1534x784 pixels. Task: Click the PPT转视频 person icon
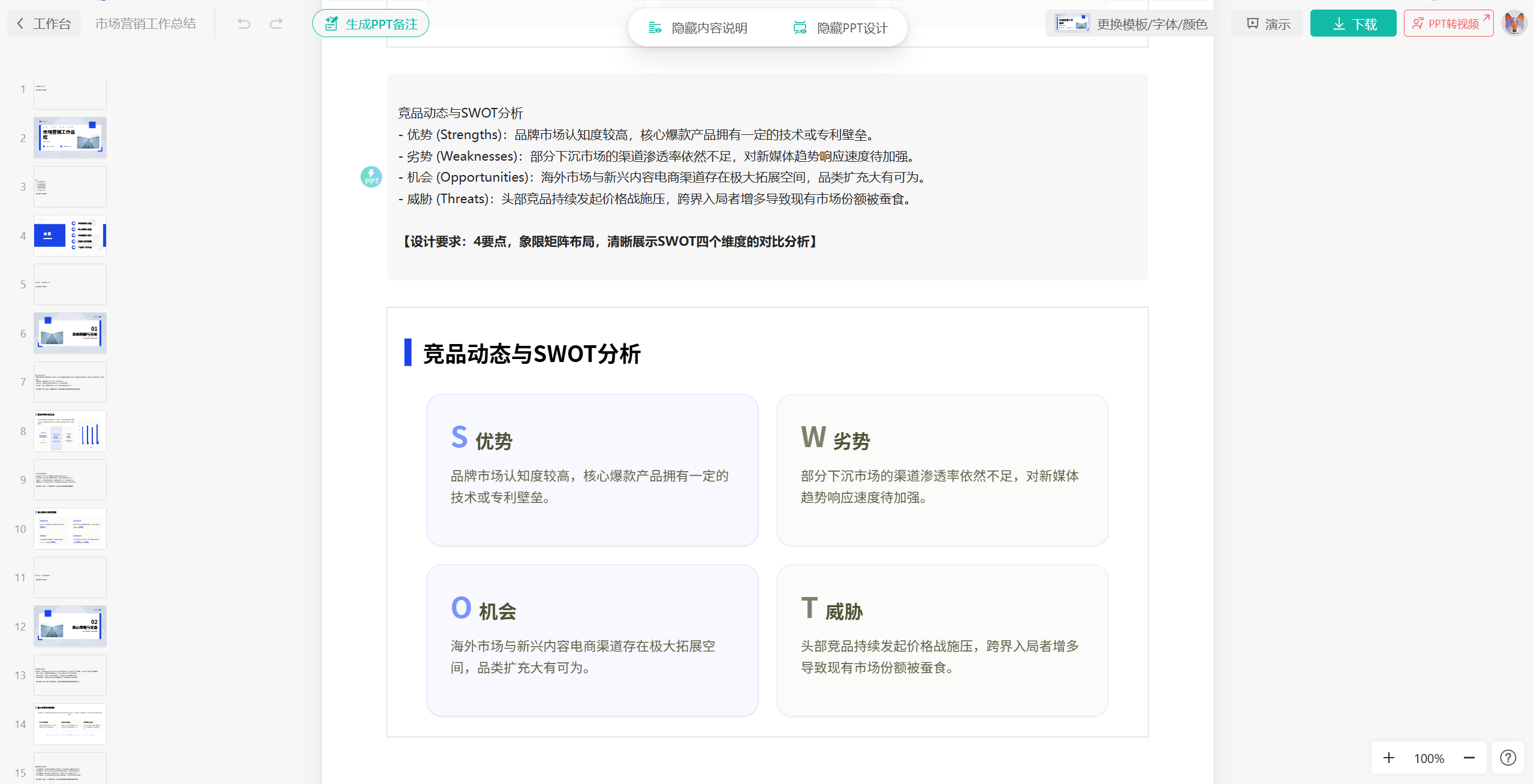(1418, 24)
